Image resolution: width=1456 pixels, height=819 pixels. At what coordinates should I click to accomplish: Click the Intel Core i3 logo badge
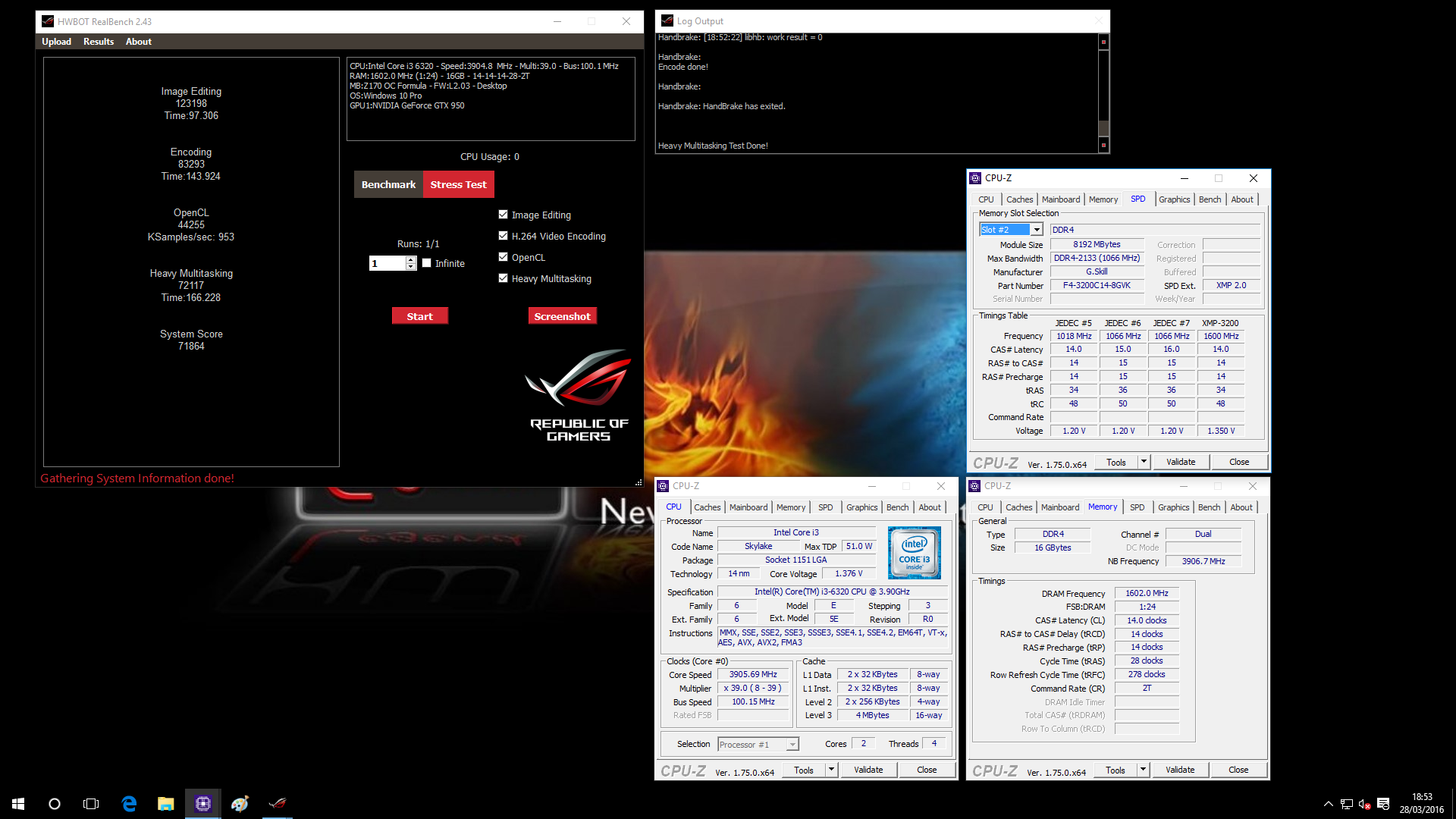915,553
